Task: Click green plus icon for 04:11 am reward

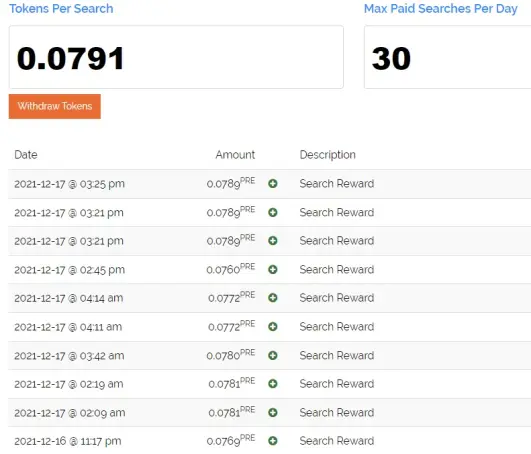Action: [x=273, y=327]
